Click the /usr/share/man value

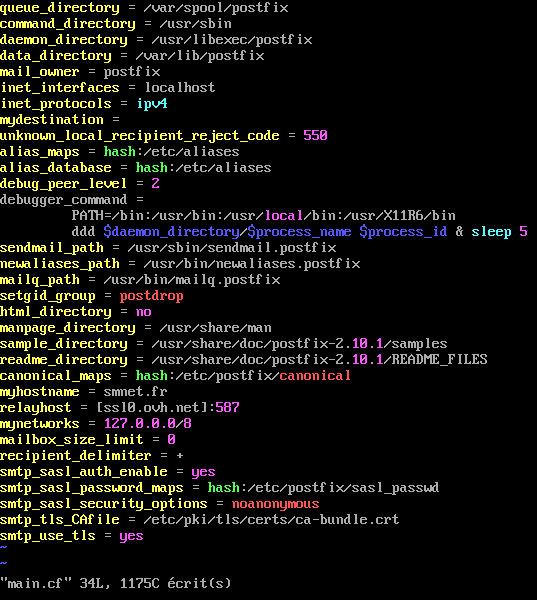215,328
